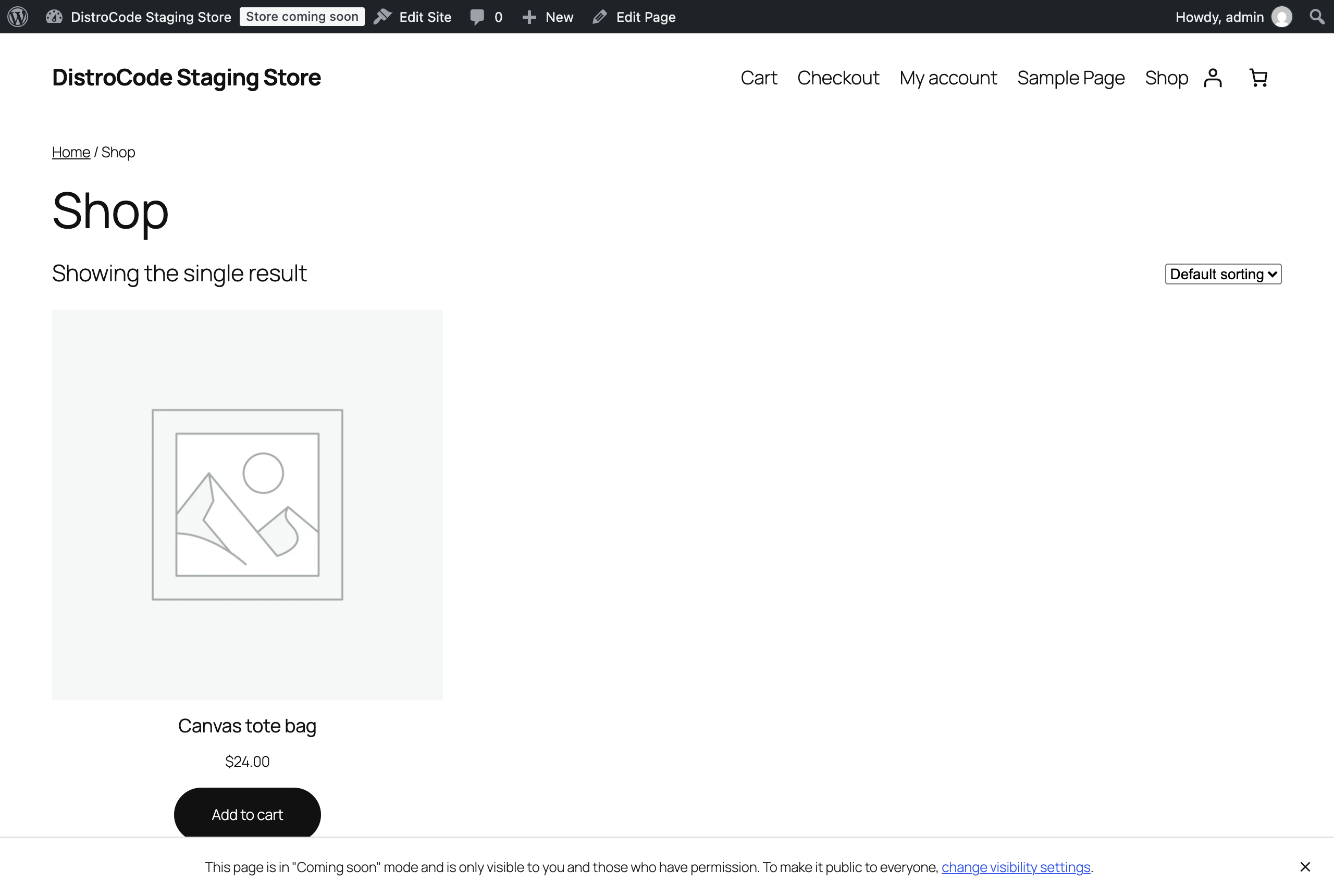Click the Canvas tote bag placeholder image
Screen dimensions: 1334x896
(x=247, y=505)
